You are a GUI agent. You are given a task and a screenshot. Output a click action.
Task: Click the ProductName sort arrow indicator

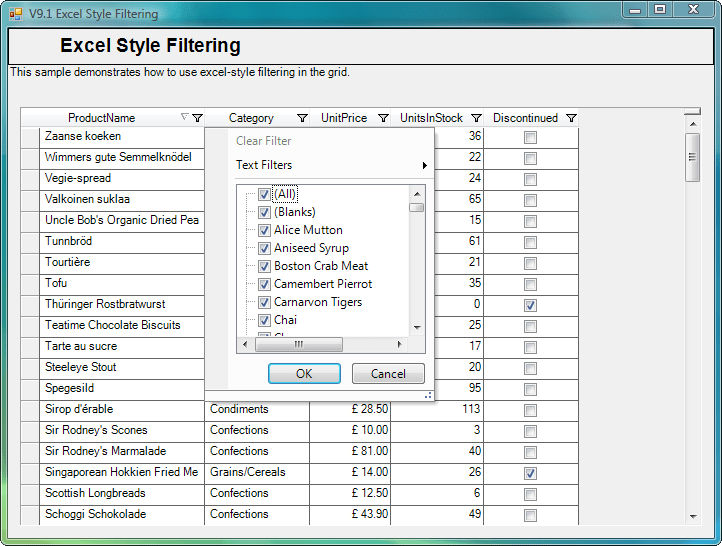point(183,117)
